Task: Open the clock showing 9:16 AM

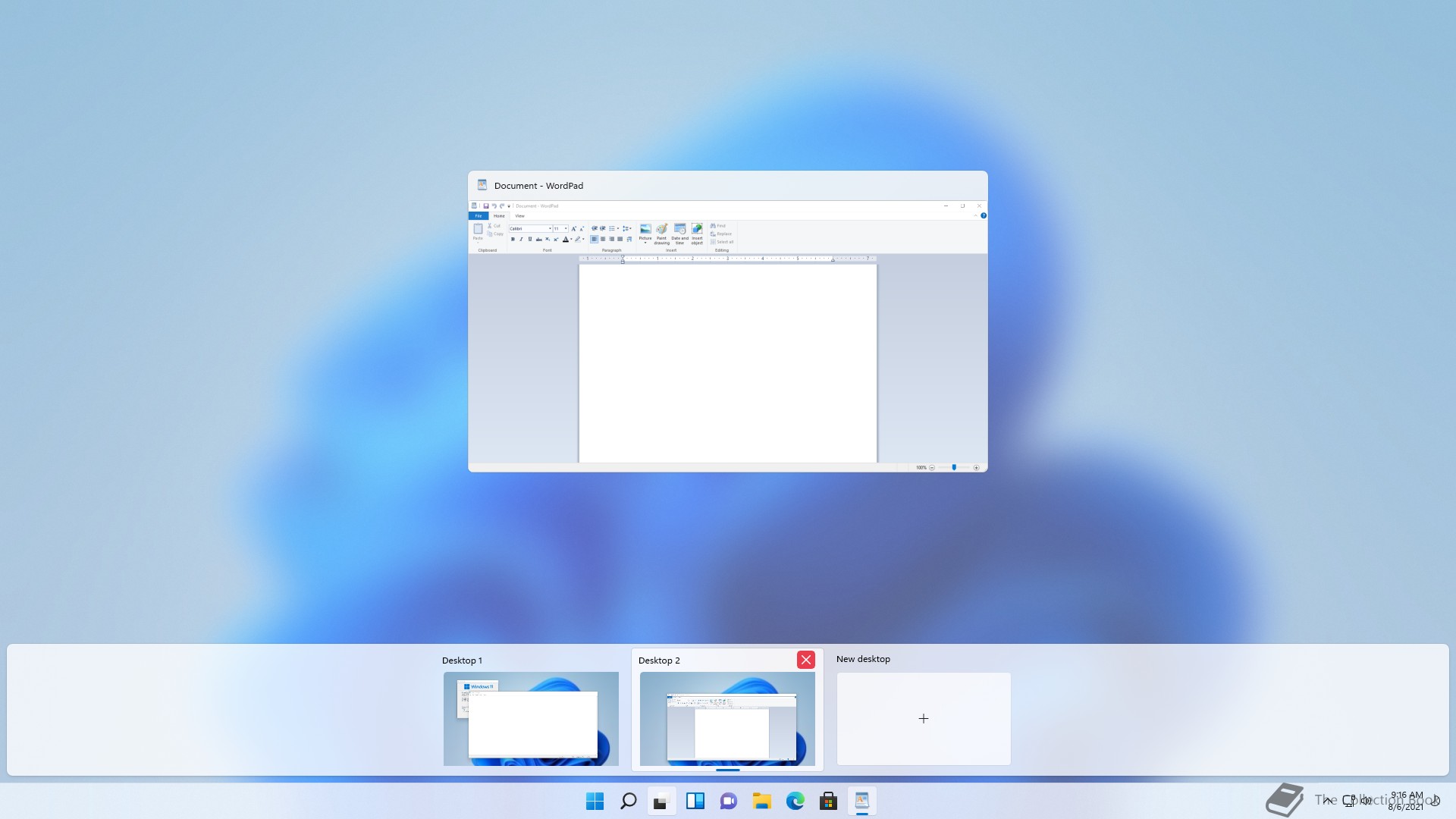Action: pyautogui.click(x=1406, y=801)
